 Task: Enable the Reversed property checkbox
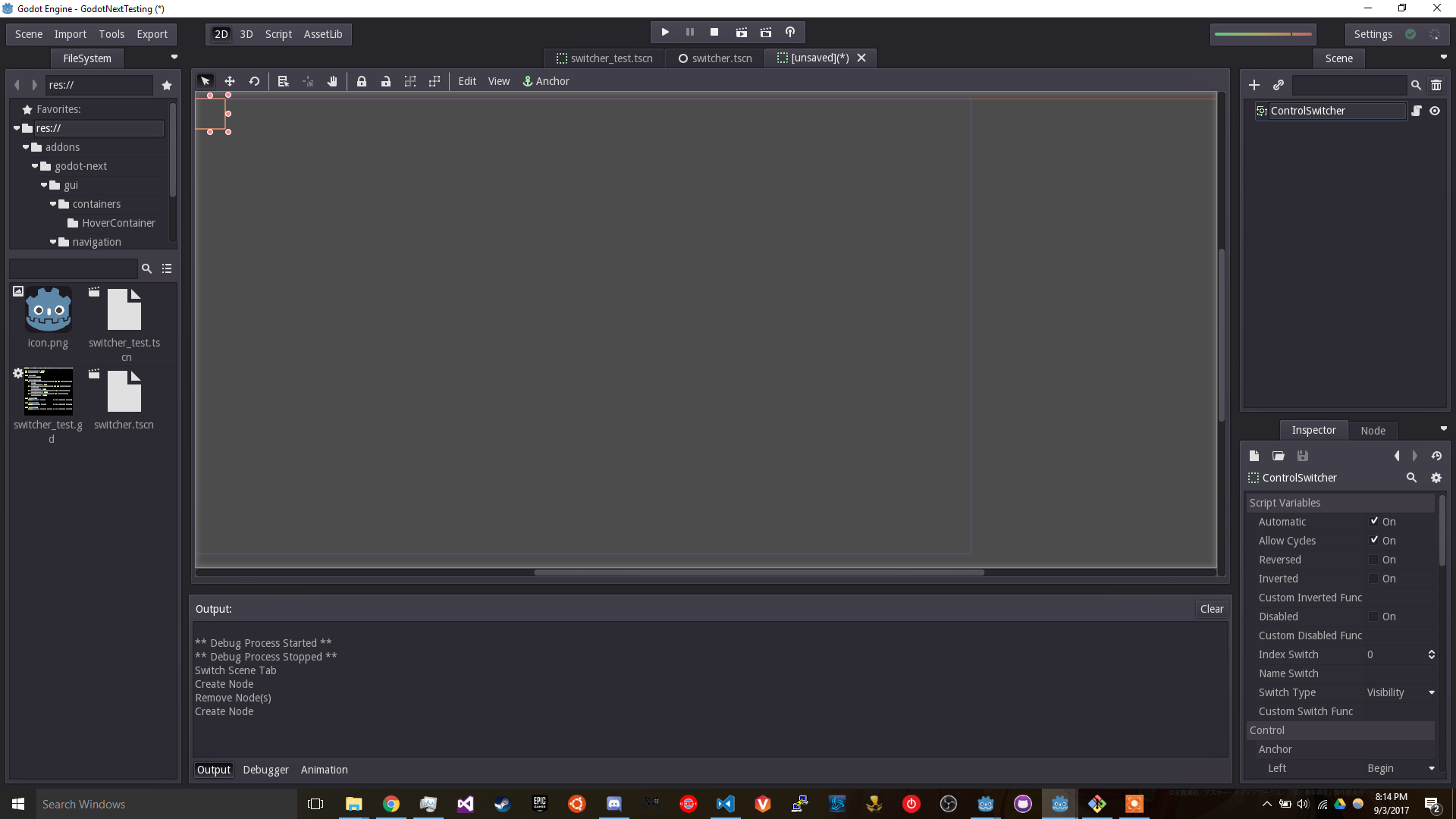(x=1375, y=560)
